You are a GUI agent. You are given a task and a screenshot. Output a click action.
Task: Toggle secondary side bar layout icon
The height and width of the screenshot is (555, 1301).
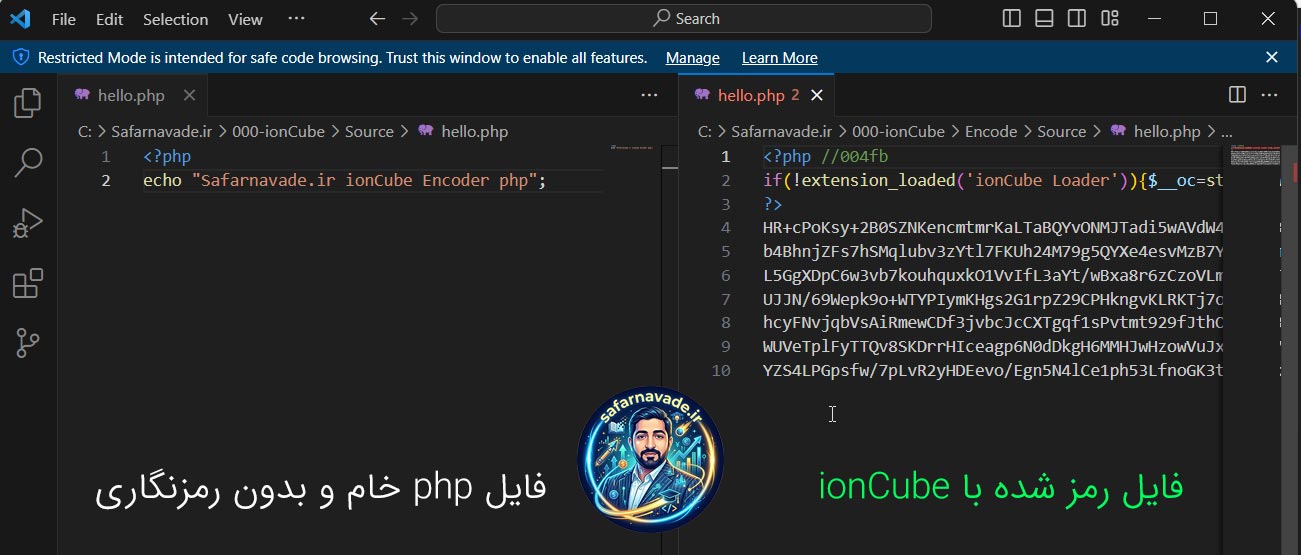1076,18
